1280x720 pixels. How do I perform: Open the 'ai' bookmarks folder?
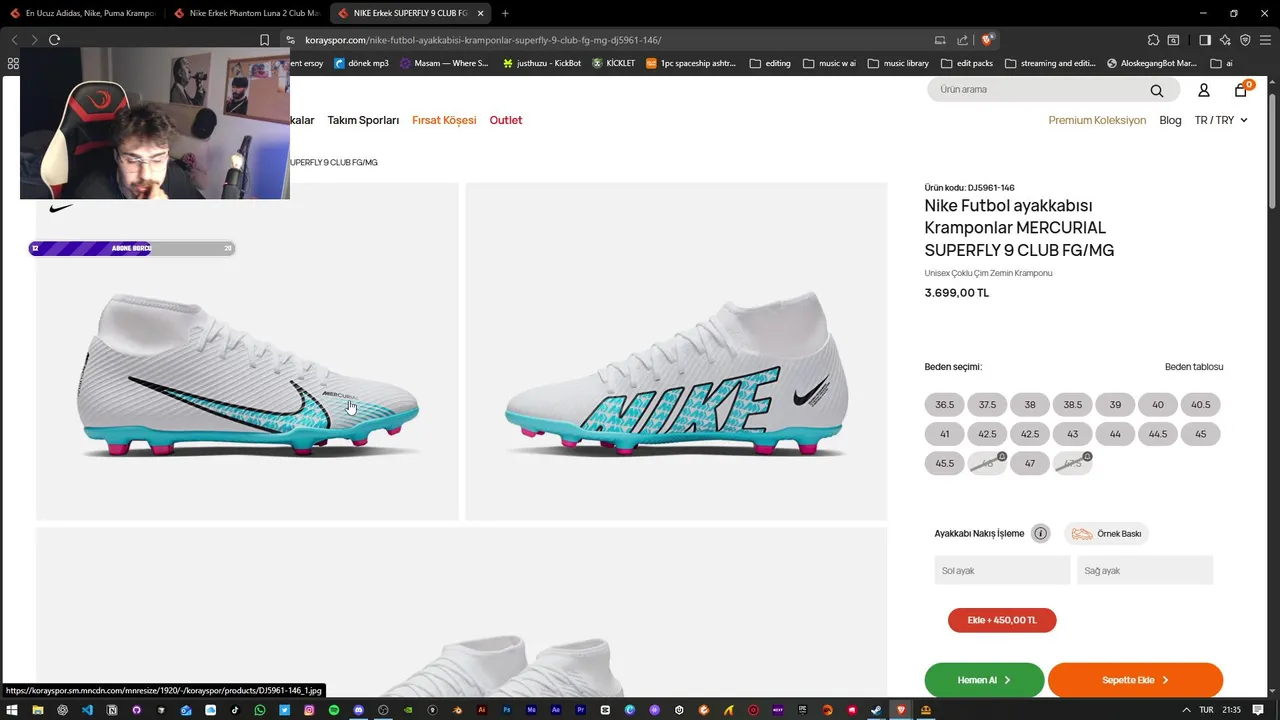(1221, 63)
